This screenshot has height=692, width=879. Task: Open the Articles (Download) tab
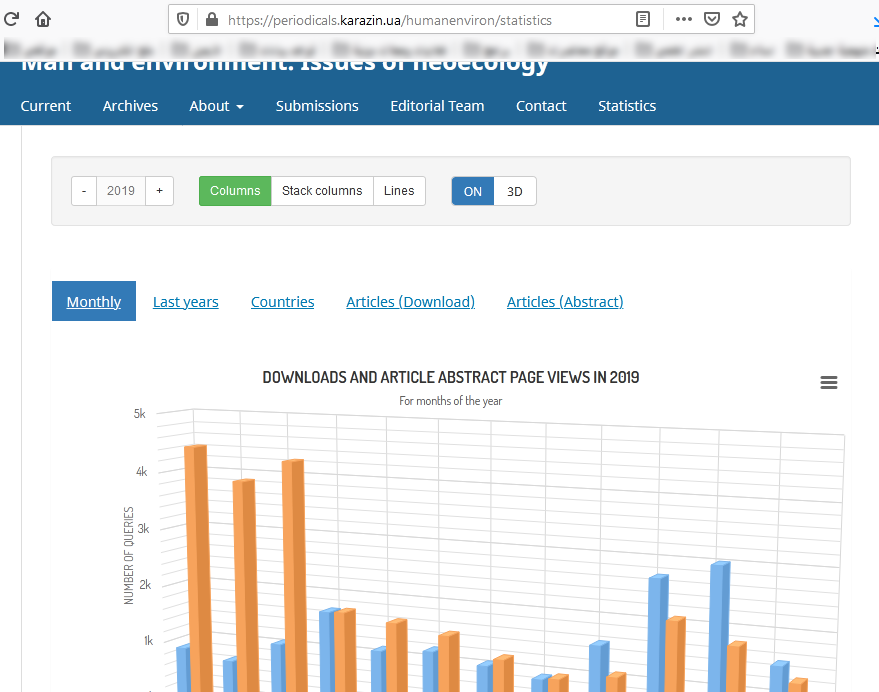[x=410, y=302]
